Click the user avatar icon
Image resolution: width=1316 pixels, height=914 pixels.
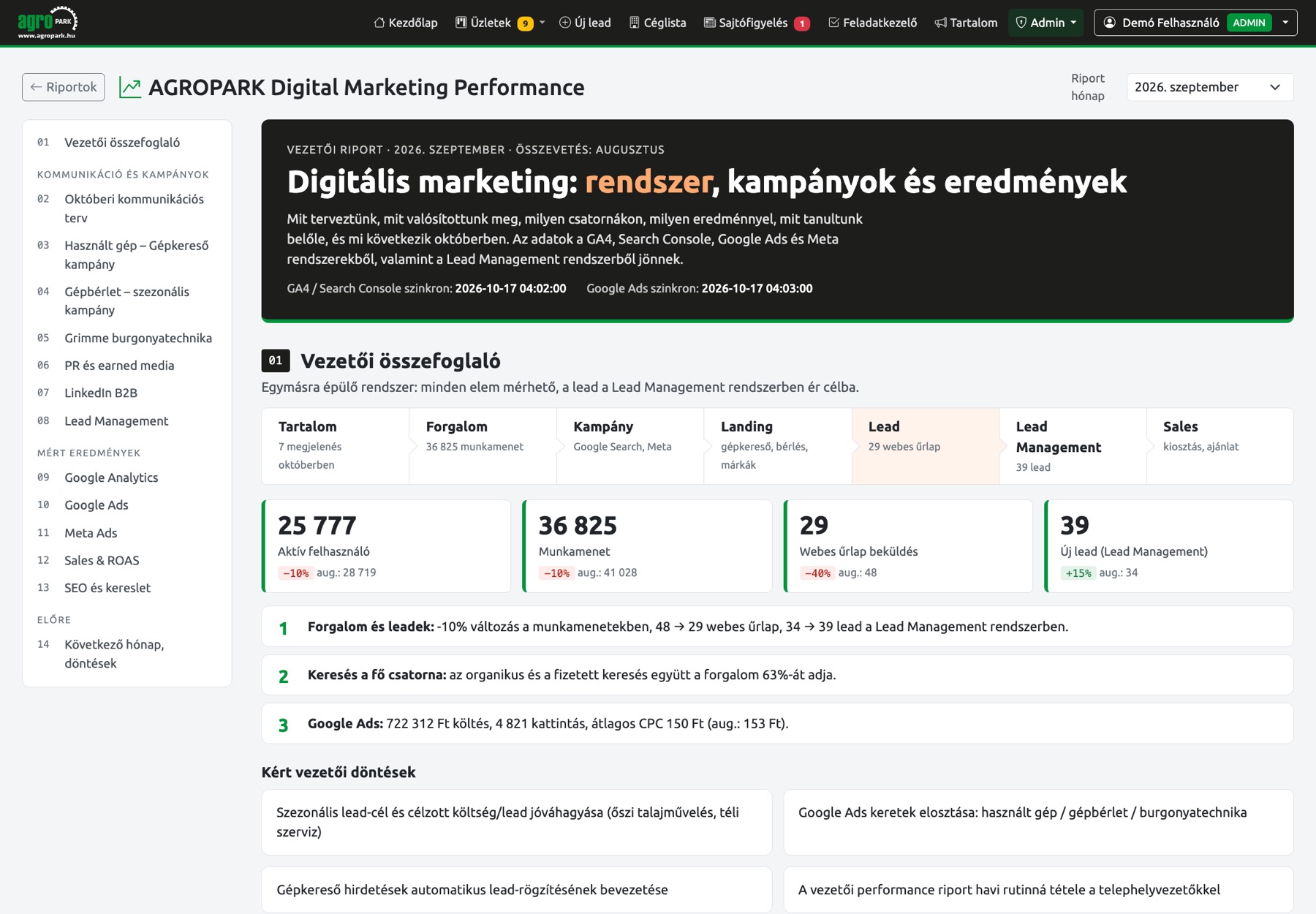[x=1109, y=23]
